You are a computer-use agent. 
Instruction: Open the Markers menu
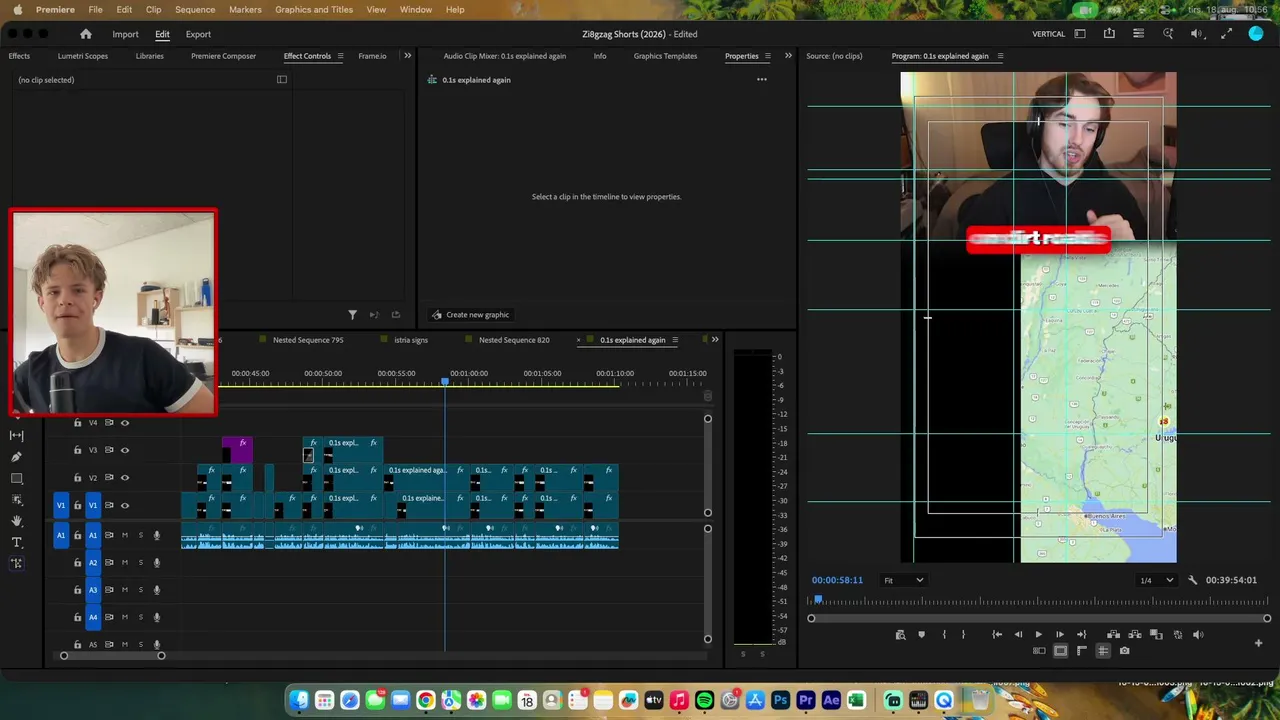(x=245, y=9)
